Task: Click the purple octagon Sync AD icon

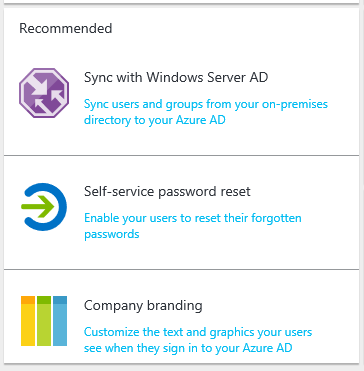Action: click(44, 93)
